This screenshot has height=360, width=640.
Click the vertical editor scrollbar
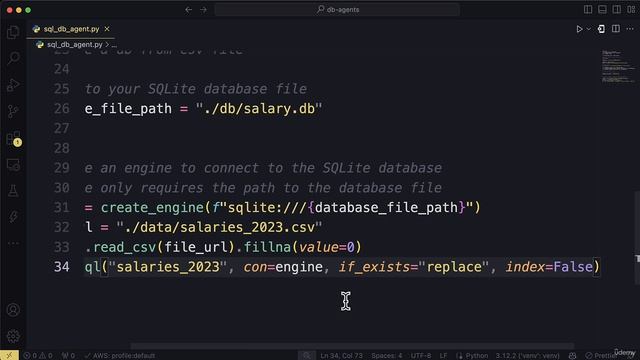pos(638,238)
